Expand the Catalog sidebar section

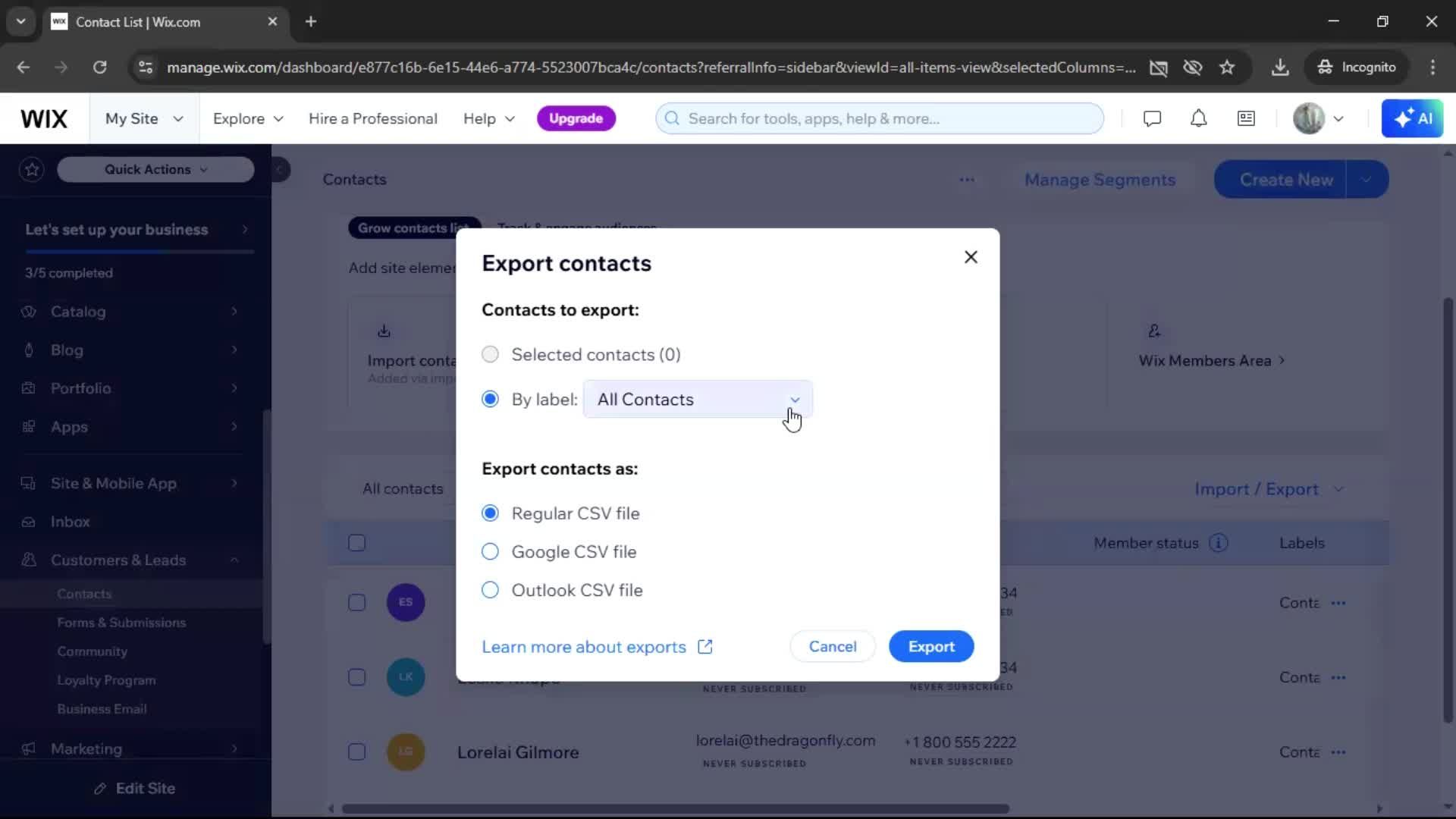[130, 311]
